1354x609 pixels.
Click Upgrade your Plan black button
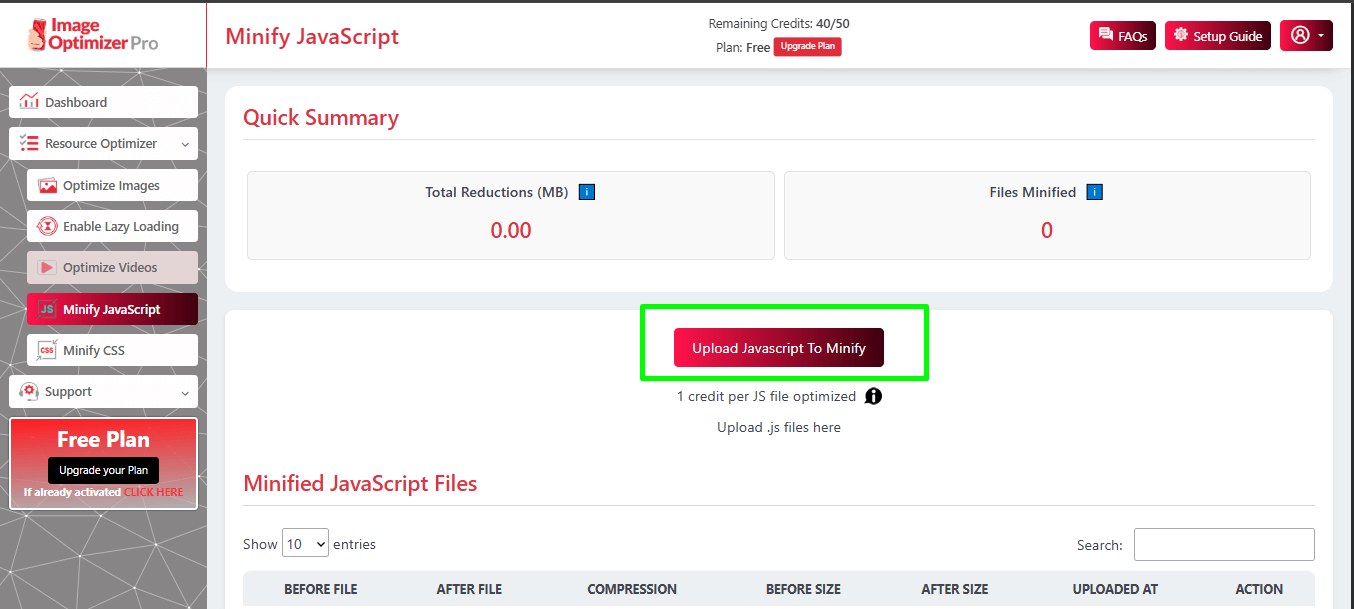tap(103, 470)
